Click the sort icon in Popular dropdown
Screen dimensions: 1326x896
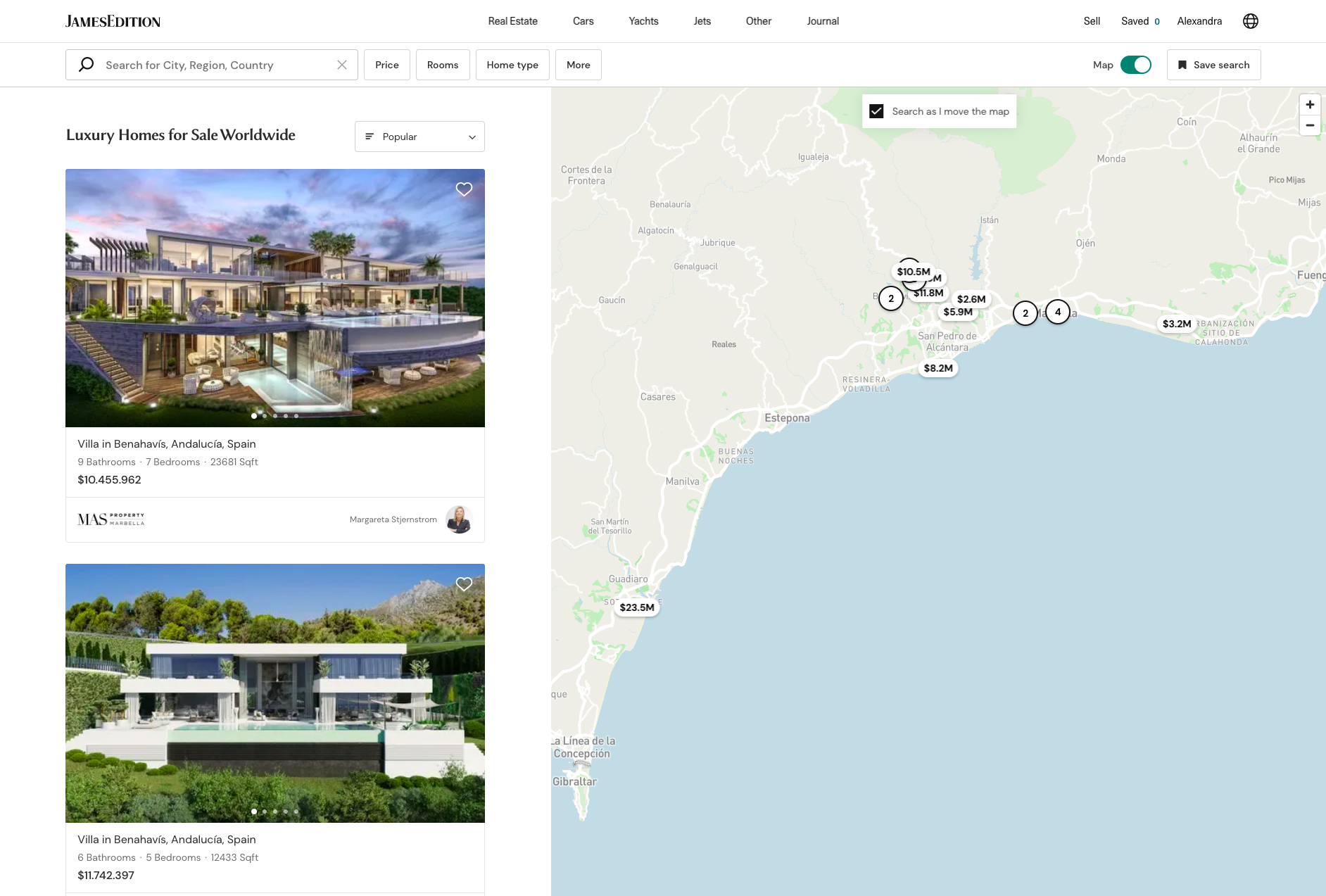coord(370,137)
